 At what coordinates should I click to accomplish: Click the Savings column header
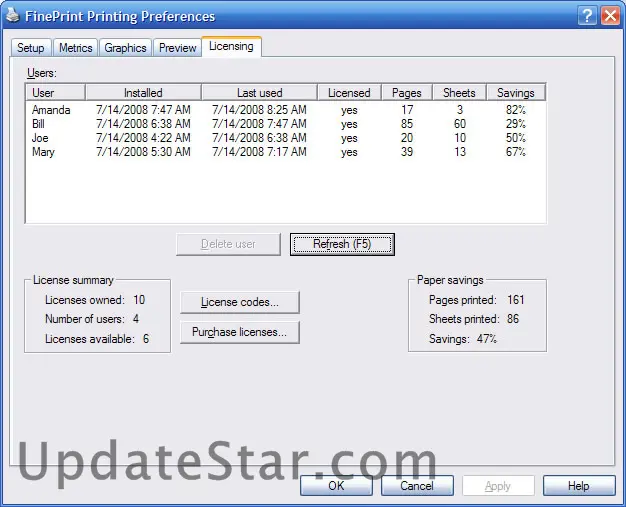(x=515, y=93)
